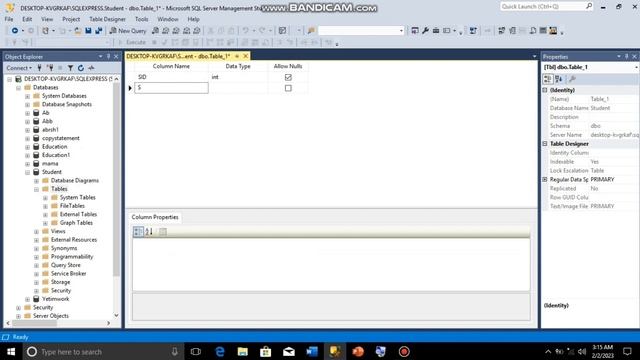The width and height of the screenshot is (640, 360).
Task: Click the Open File folder icon
Action: (x=78, y=31)
